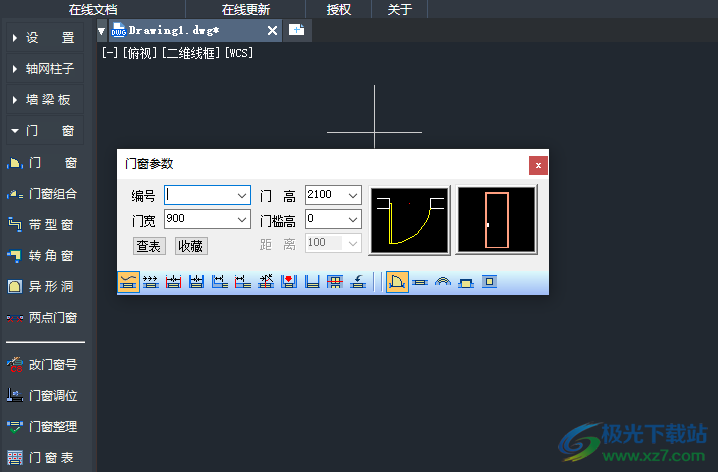This screenshot has width=718, height=472.
Task: Close the 门窗参数 dialog
Action: [x=538, y=165]
